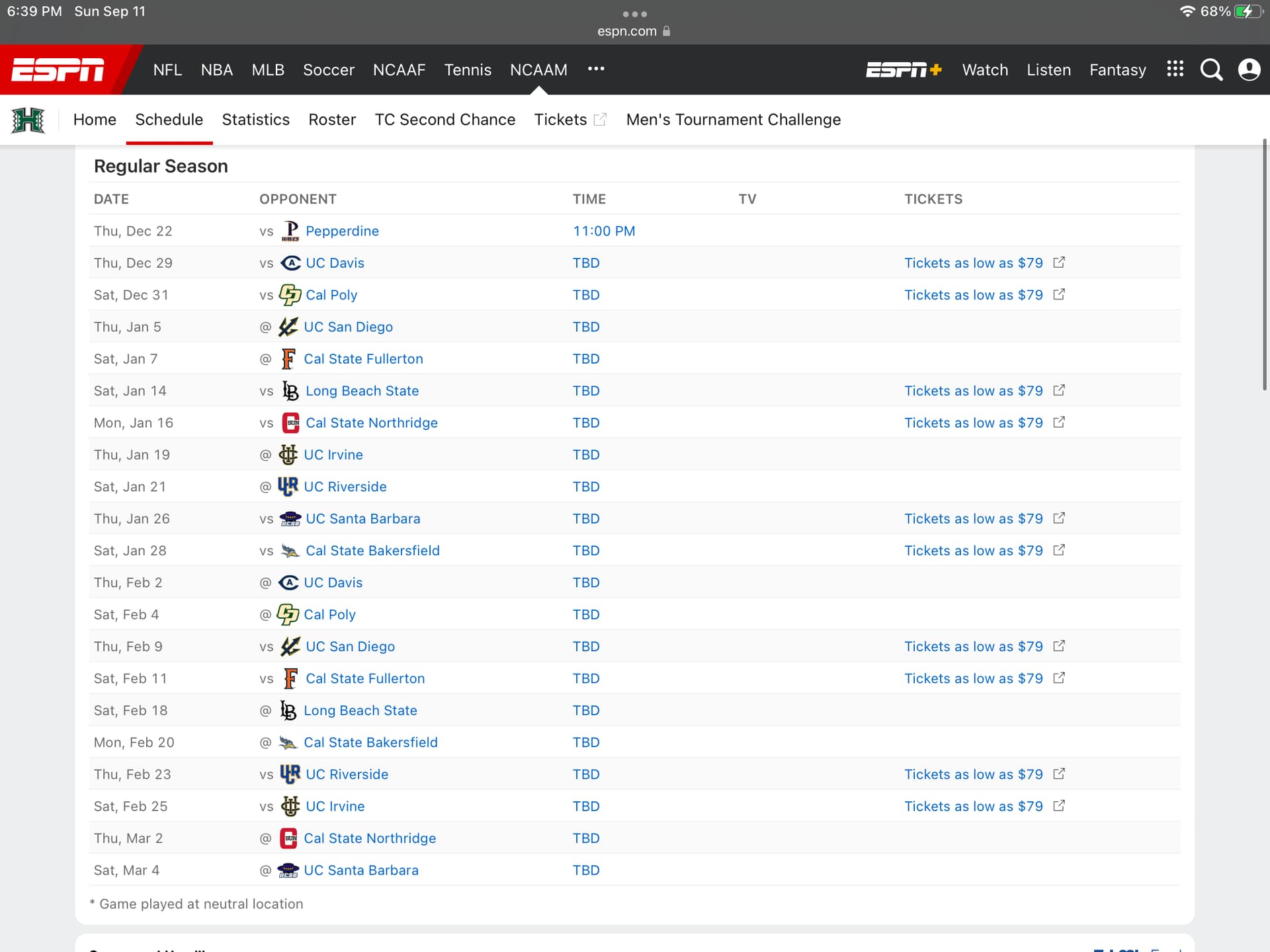Click Feb 25 UC Irvine tickets link

coord(973,806)
